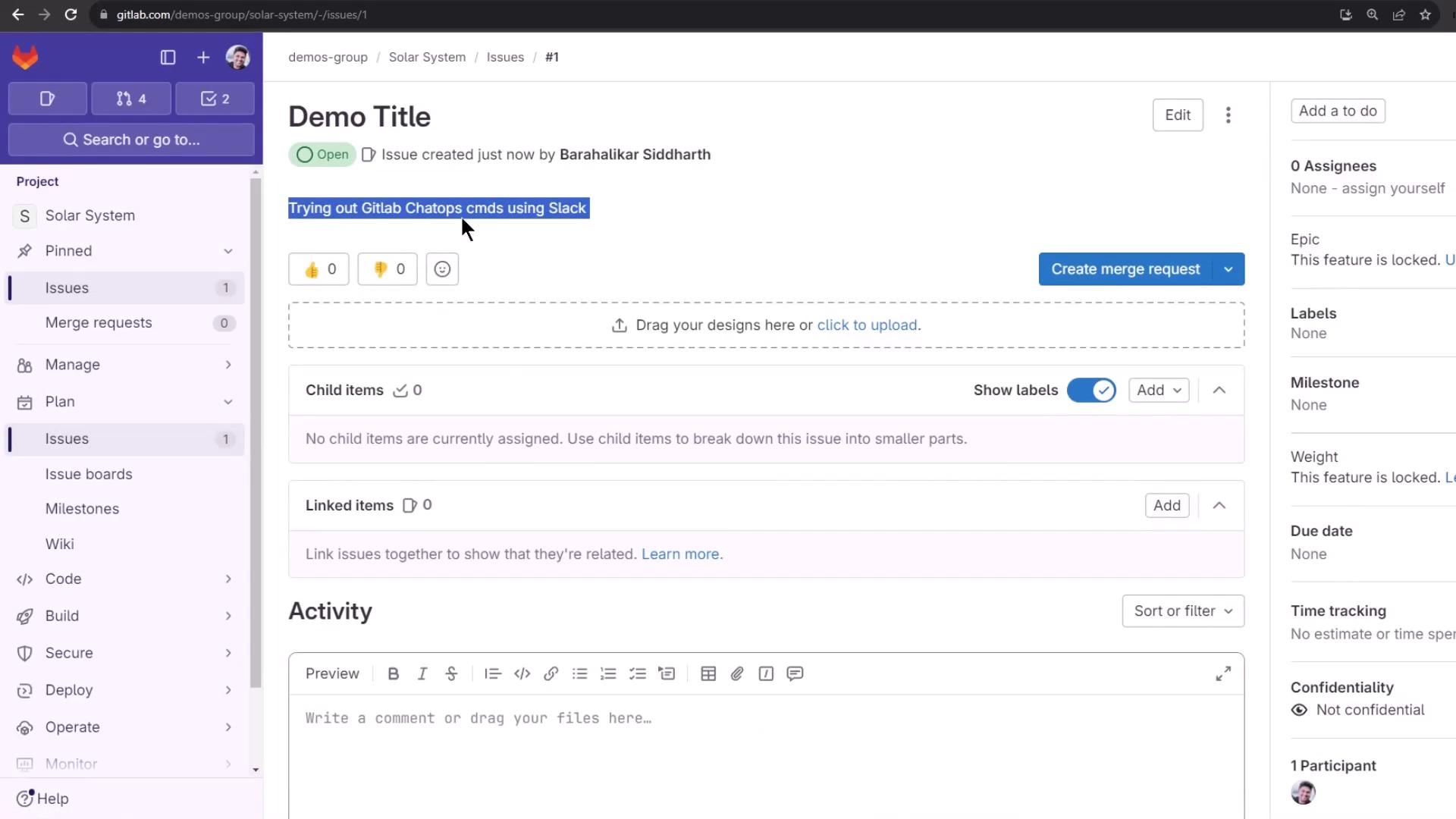Collapse the Child items section
Screen dimensions: 1456x819
pos(1219,390)
